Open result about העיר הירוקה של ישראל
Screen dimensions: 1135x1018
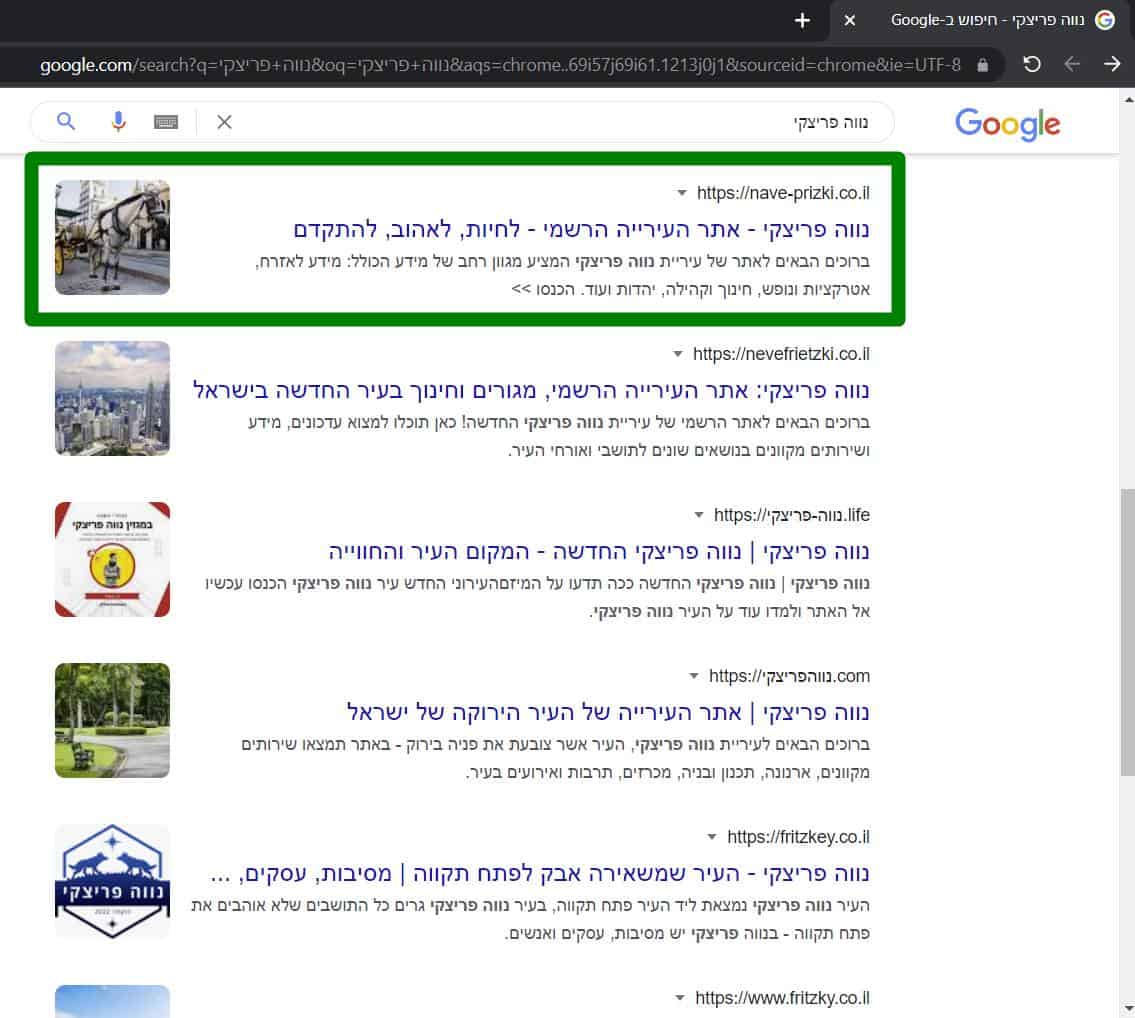point(608,712)
